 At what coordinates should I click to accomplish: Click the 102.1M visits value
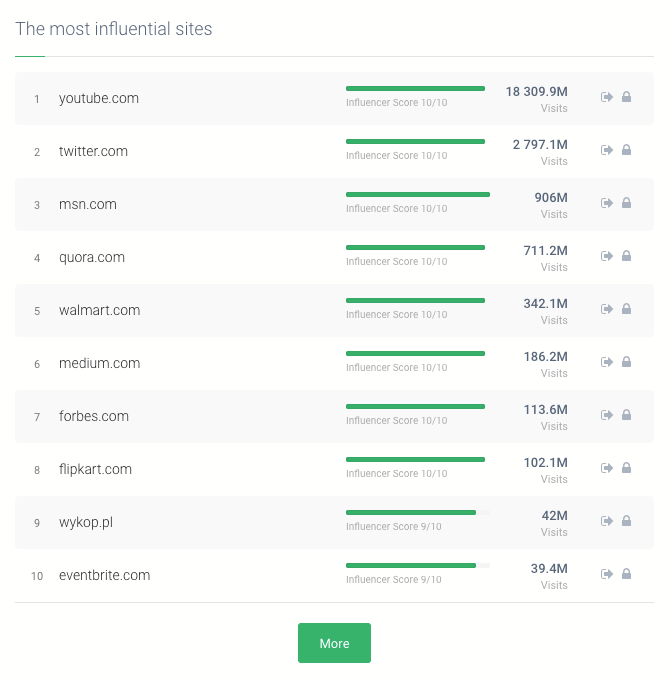(545, 463)
